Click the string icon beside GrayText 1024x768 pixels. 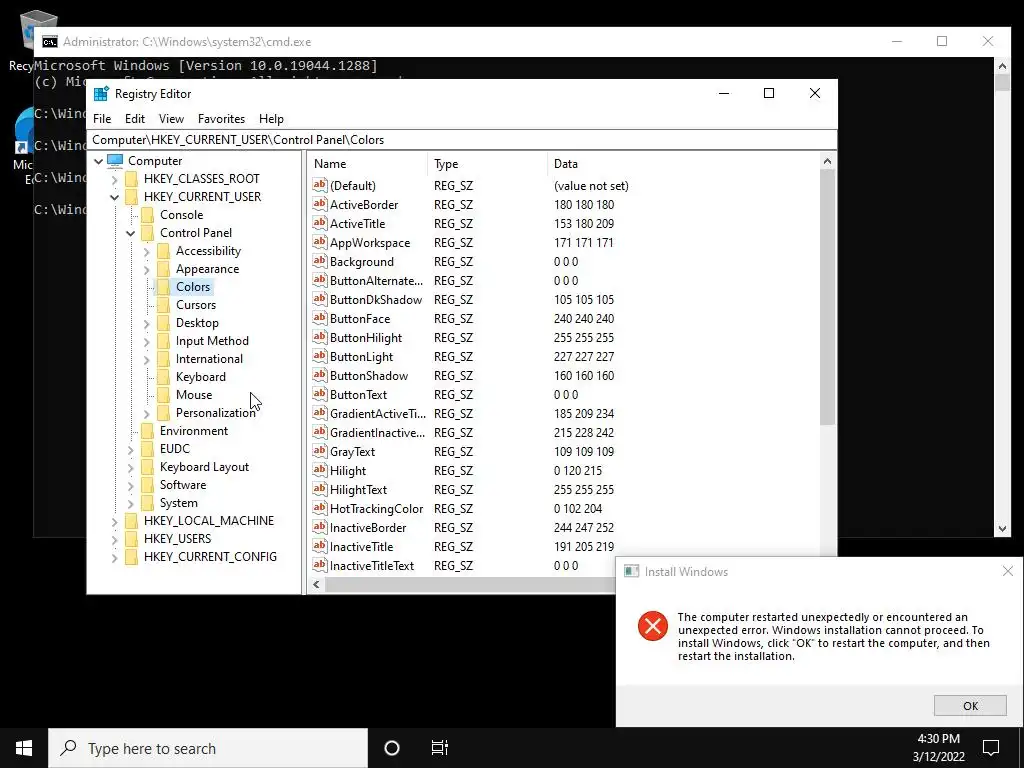tap(319, 451)
